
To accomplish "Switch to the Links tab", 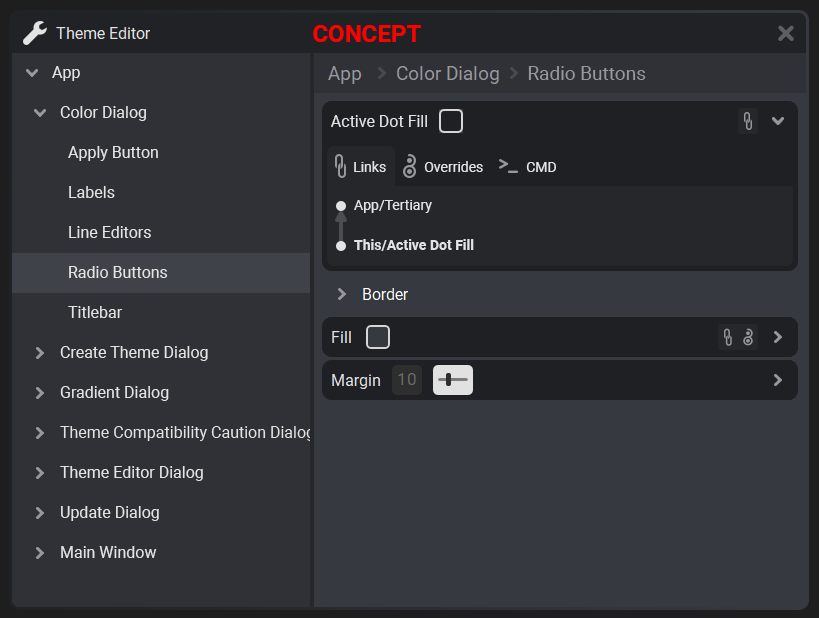I will (360, 167).
